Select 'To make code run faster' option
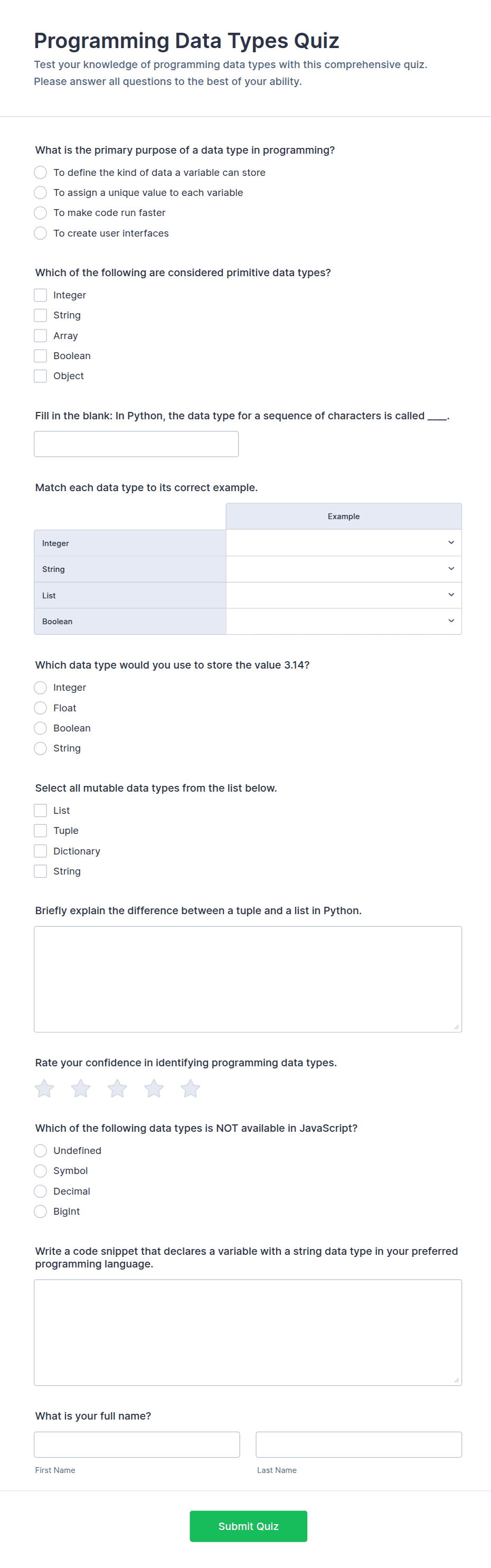Image resolution: width=491 pixels, height=1568 pixels. (x=40, y=212)
